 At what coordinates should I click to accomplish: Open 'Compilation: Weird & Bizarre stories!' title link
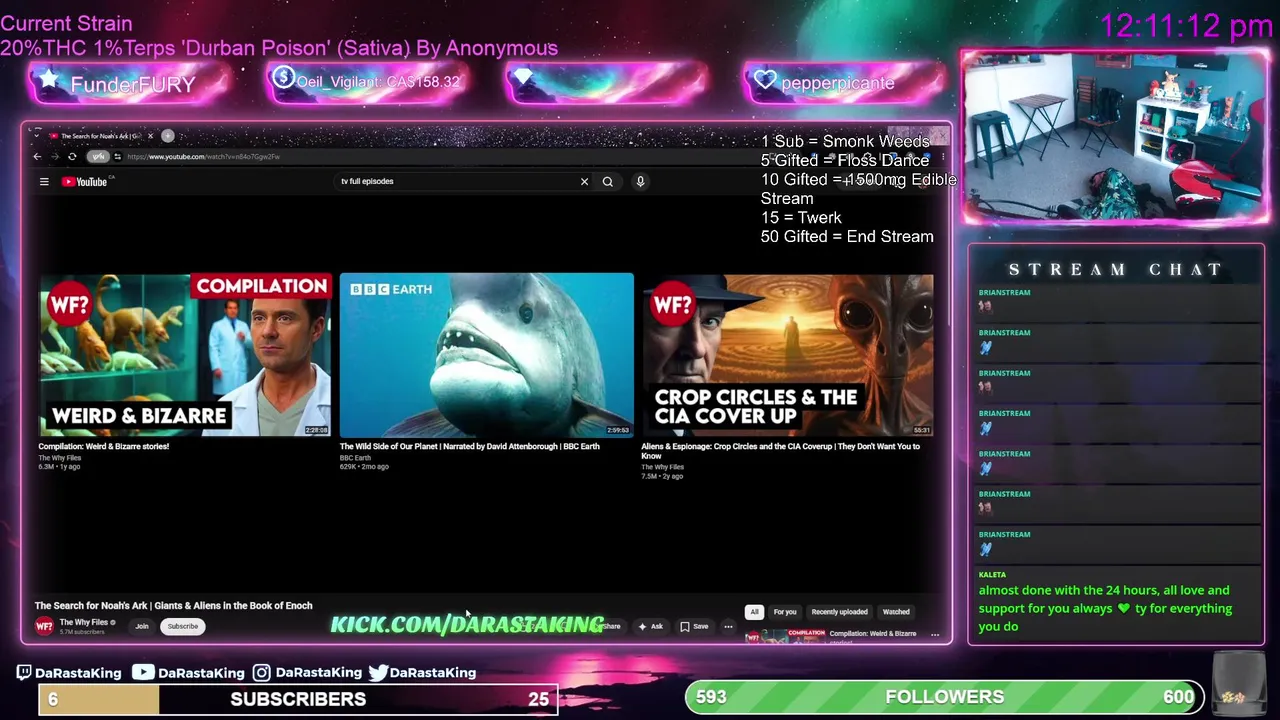[x=104, y=446]
